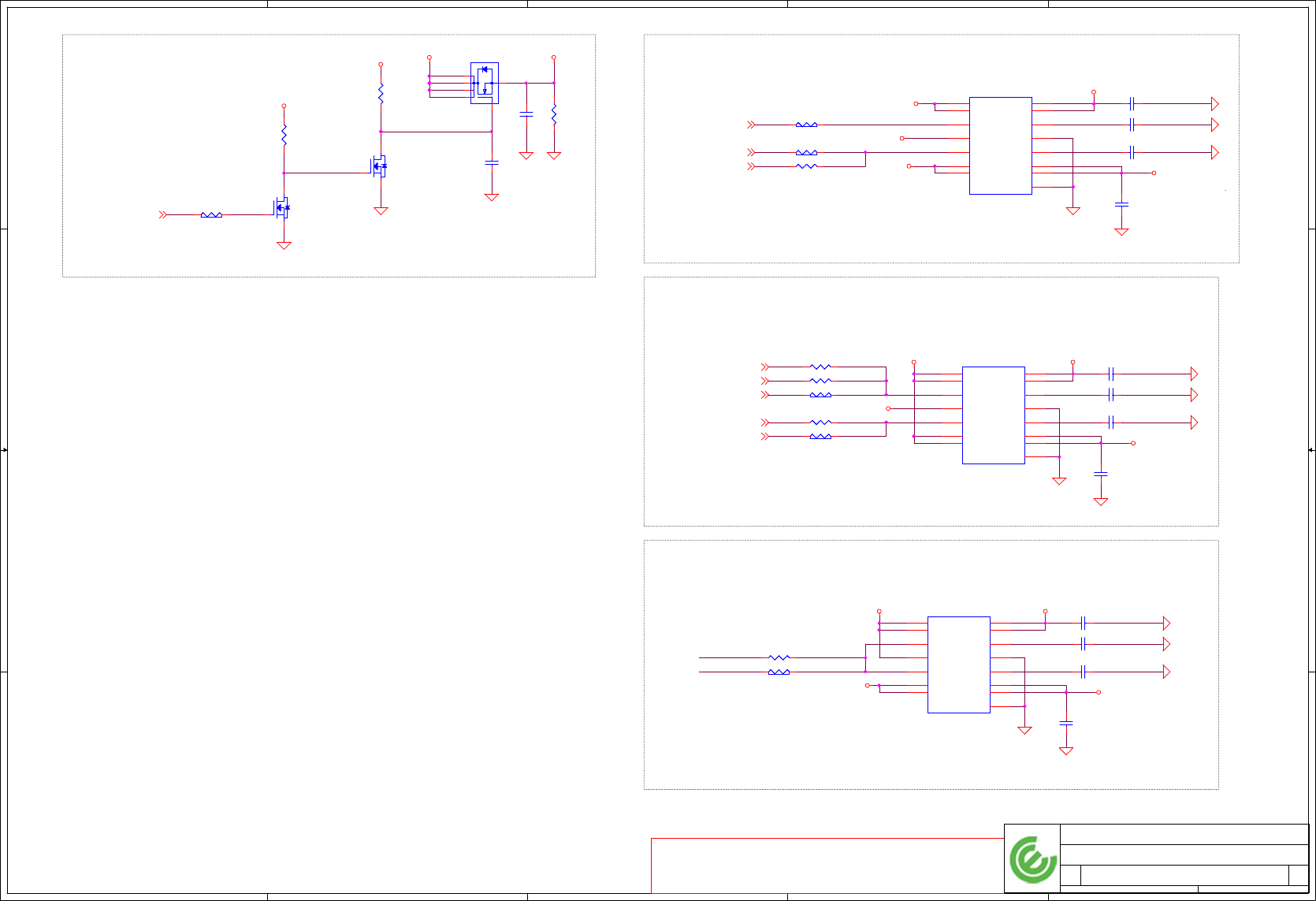
Task: Select the horizontal resistor after the MOSFET circuit input port
Action: tap(211, 214)
